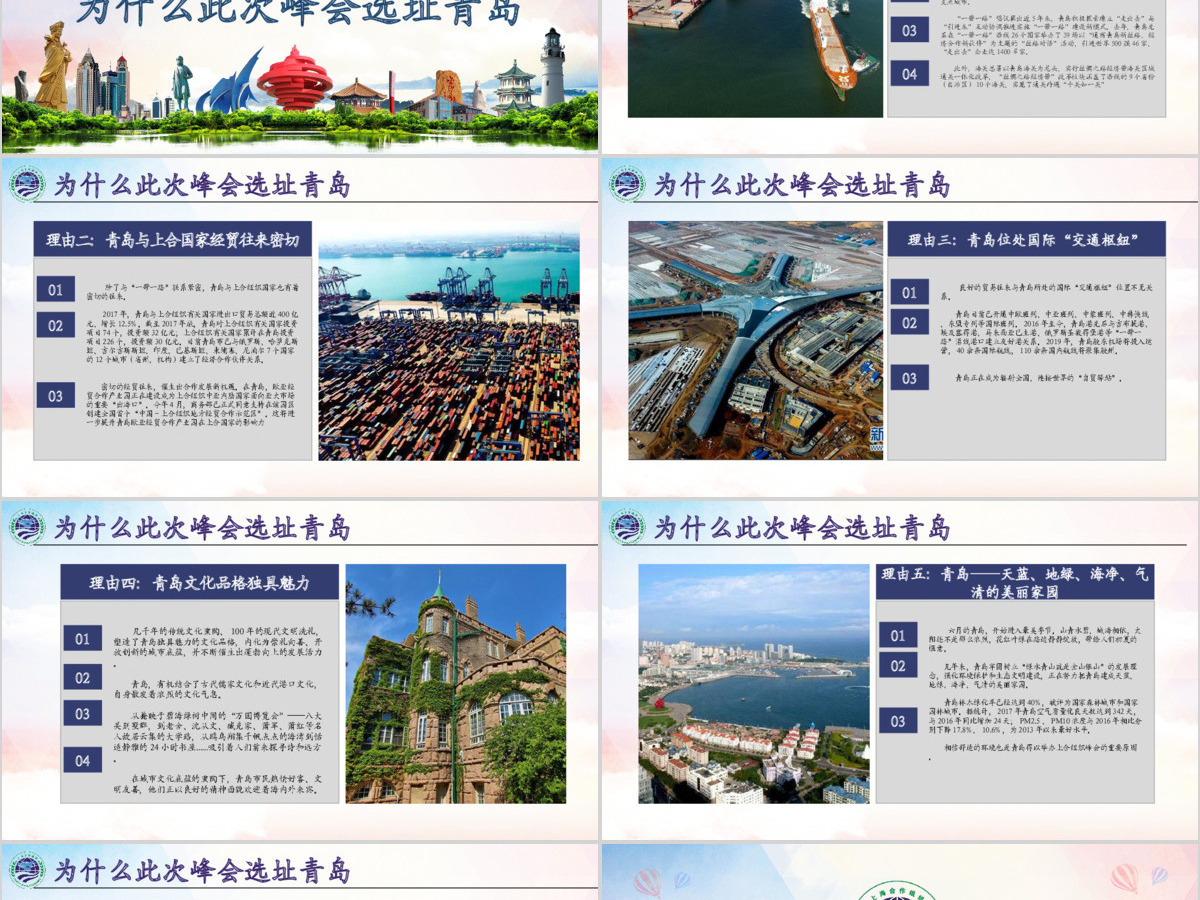1200x900 pixels.
Task: Click the large title 为什么此次峰会选址青岛 on the skyline slide
Action: coord(300,11)
